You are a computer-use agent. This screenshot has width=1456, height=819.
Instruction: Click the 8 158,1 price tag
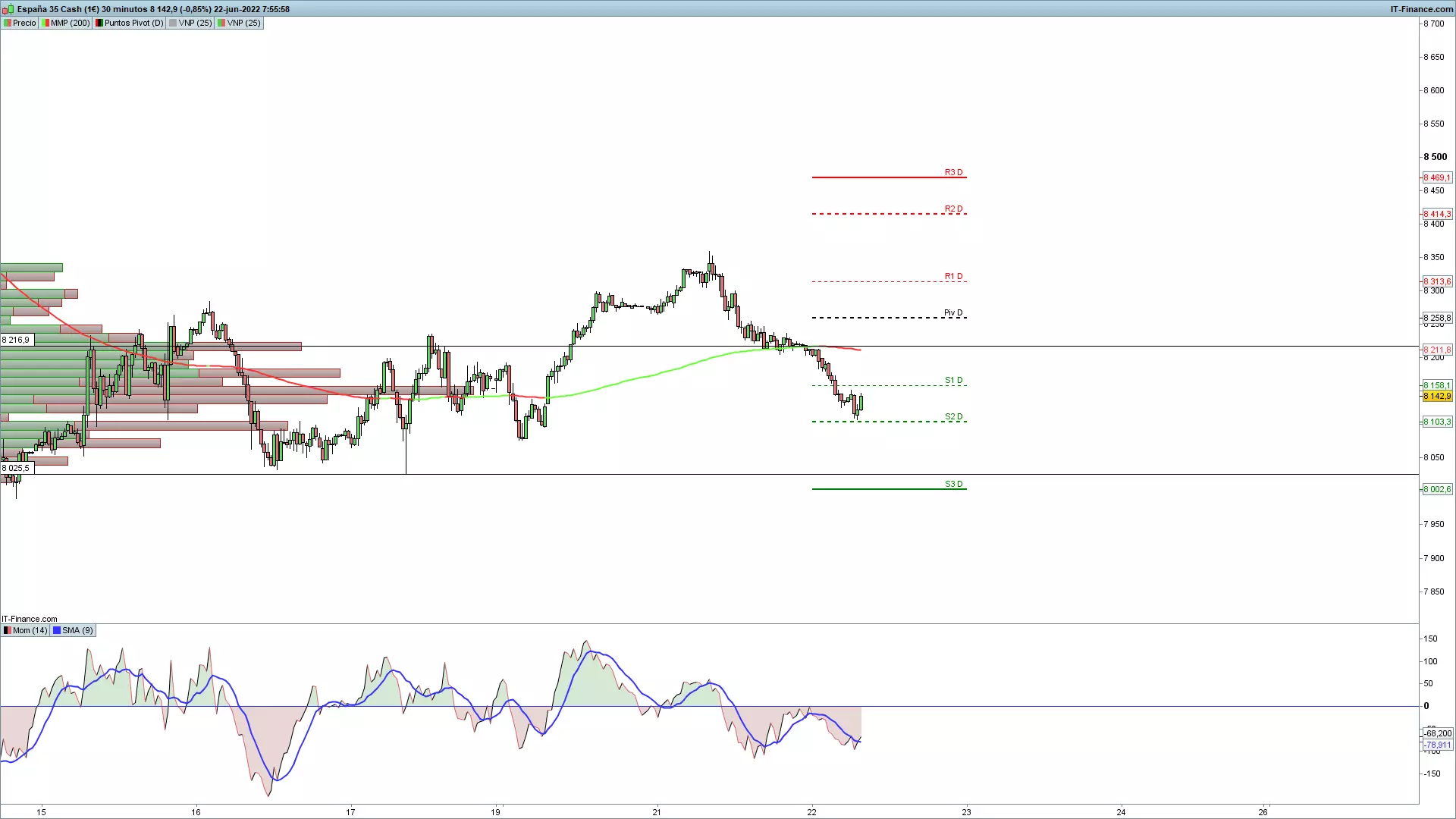[1437, 385]
